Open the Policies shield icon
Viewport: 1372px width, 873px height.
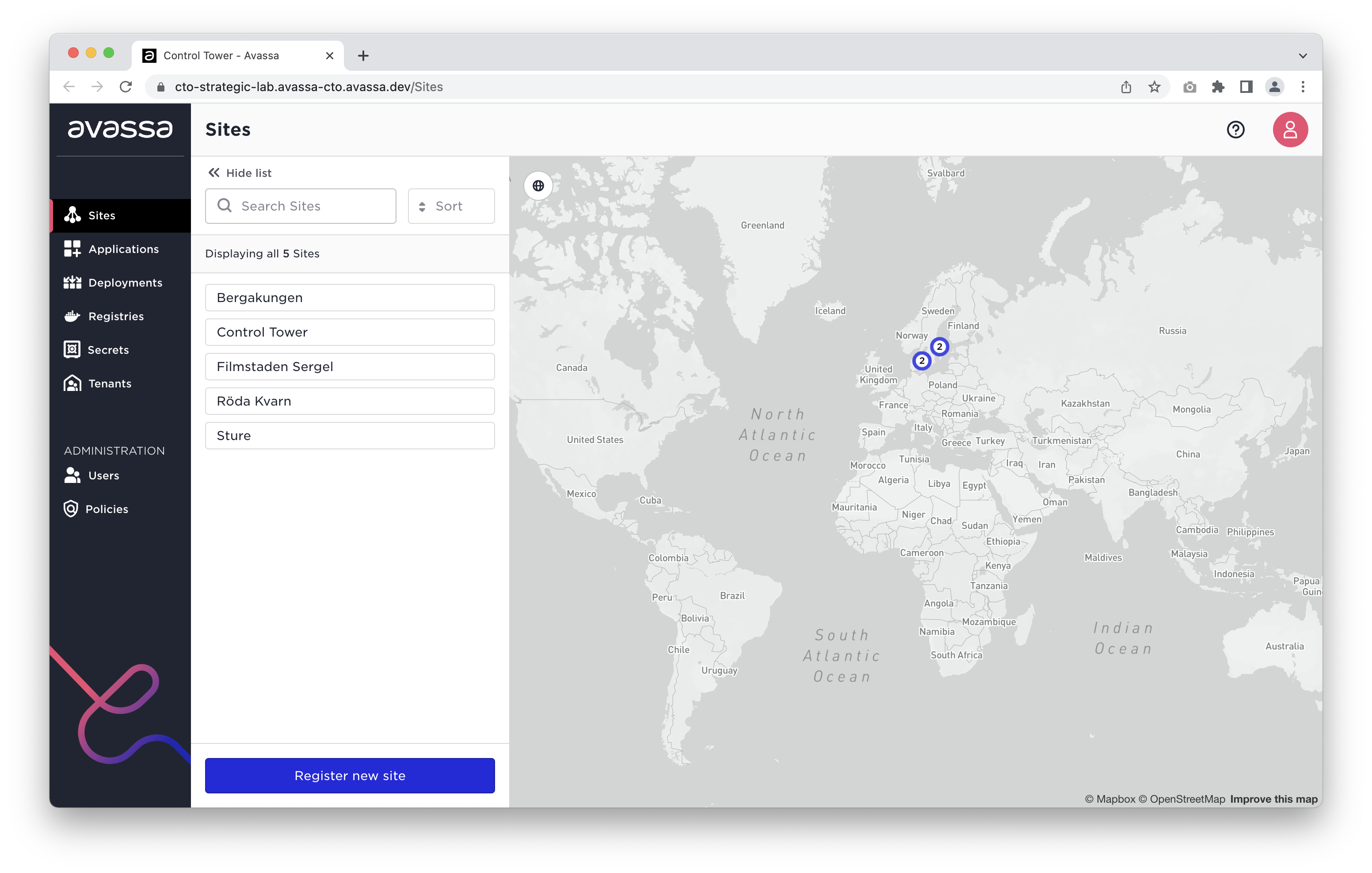pos(71,509)
